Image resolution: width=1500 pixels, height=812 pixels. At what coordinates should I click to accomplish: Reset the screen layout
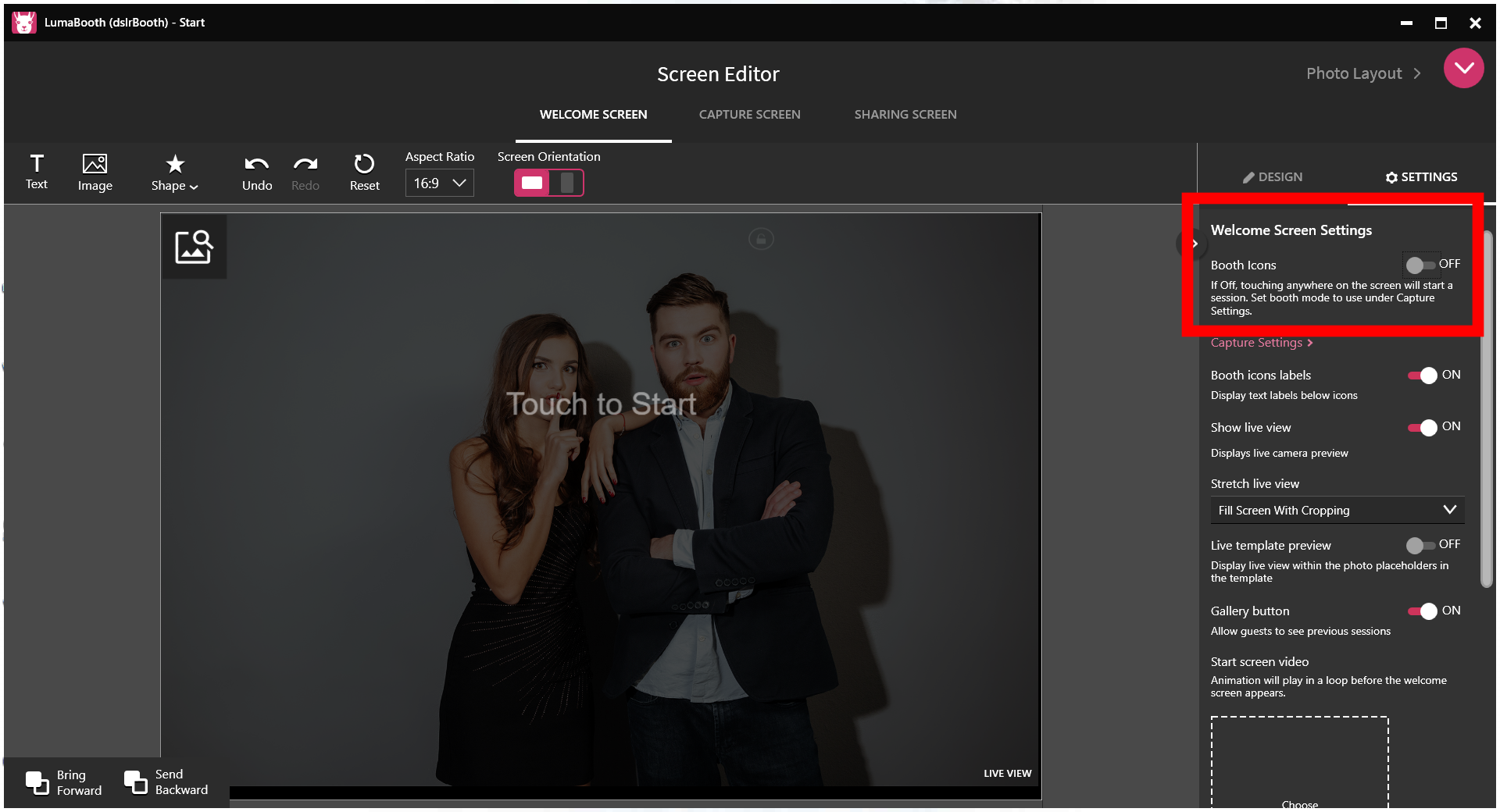(x=364, y=173)
